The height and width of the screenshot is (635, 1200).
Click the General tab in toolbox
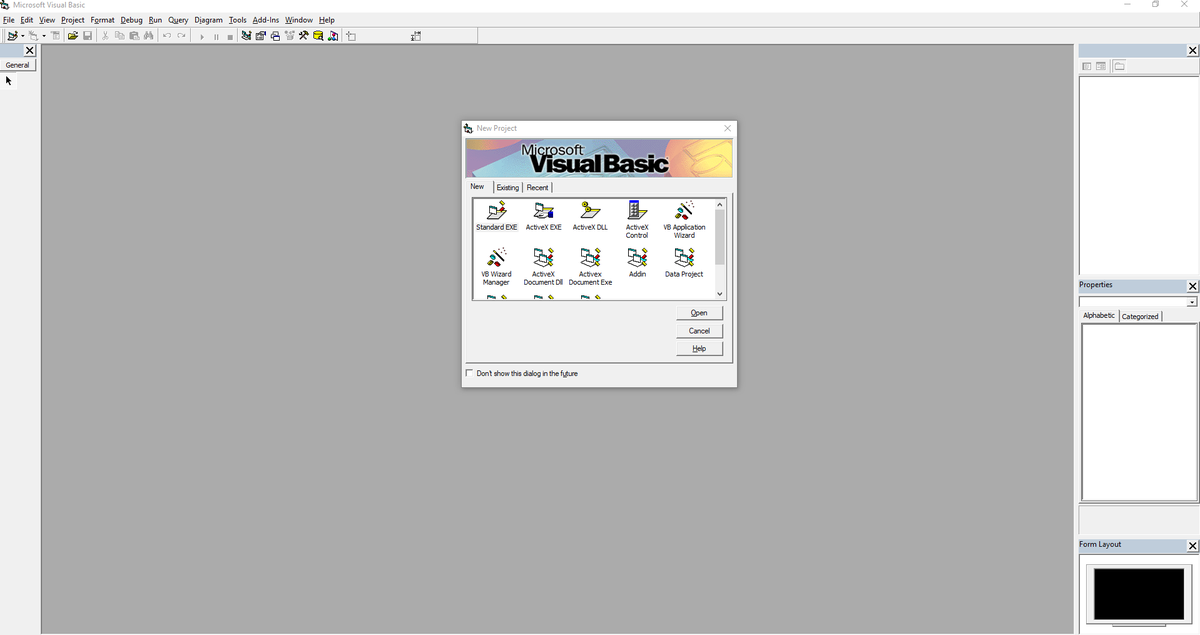coord(18,65)
